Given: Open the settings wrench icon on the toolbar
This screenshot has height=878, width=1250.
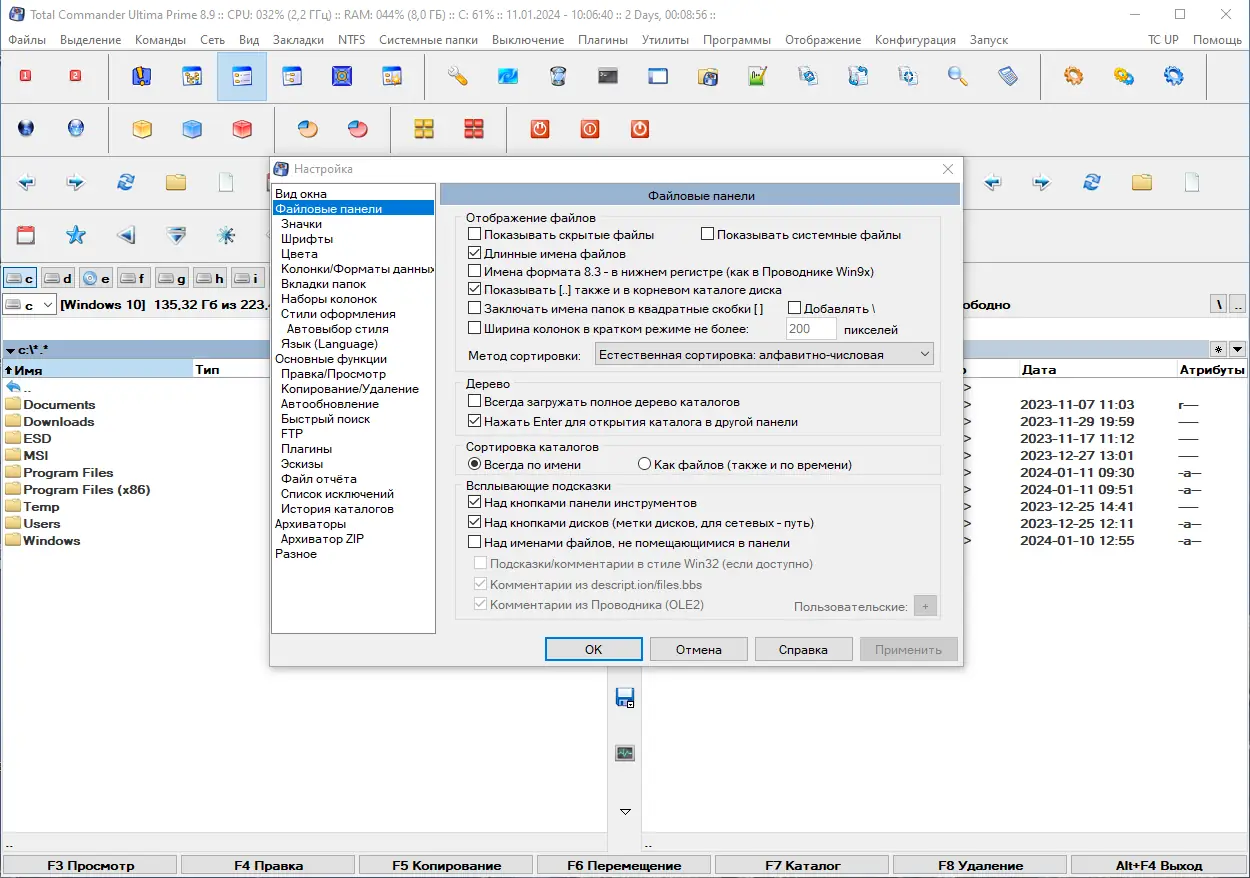Looking at the screenshot, I should click(x=457, y=76).
